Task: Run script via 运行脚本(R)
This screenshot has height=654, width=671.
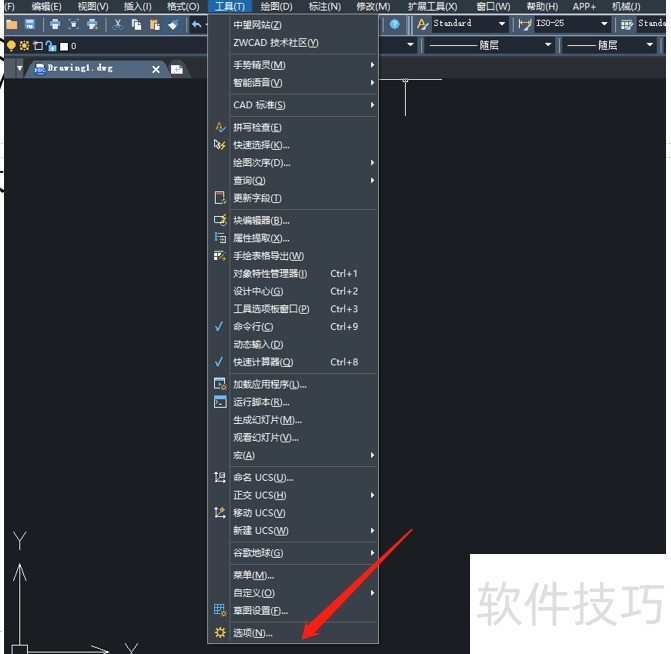Action: (261, 402)
